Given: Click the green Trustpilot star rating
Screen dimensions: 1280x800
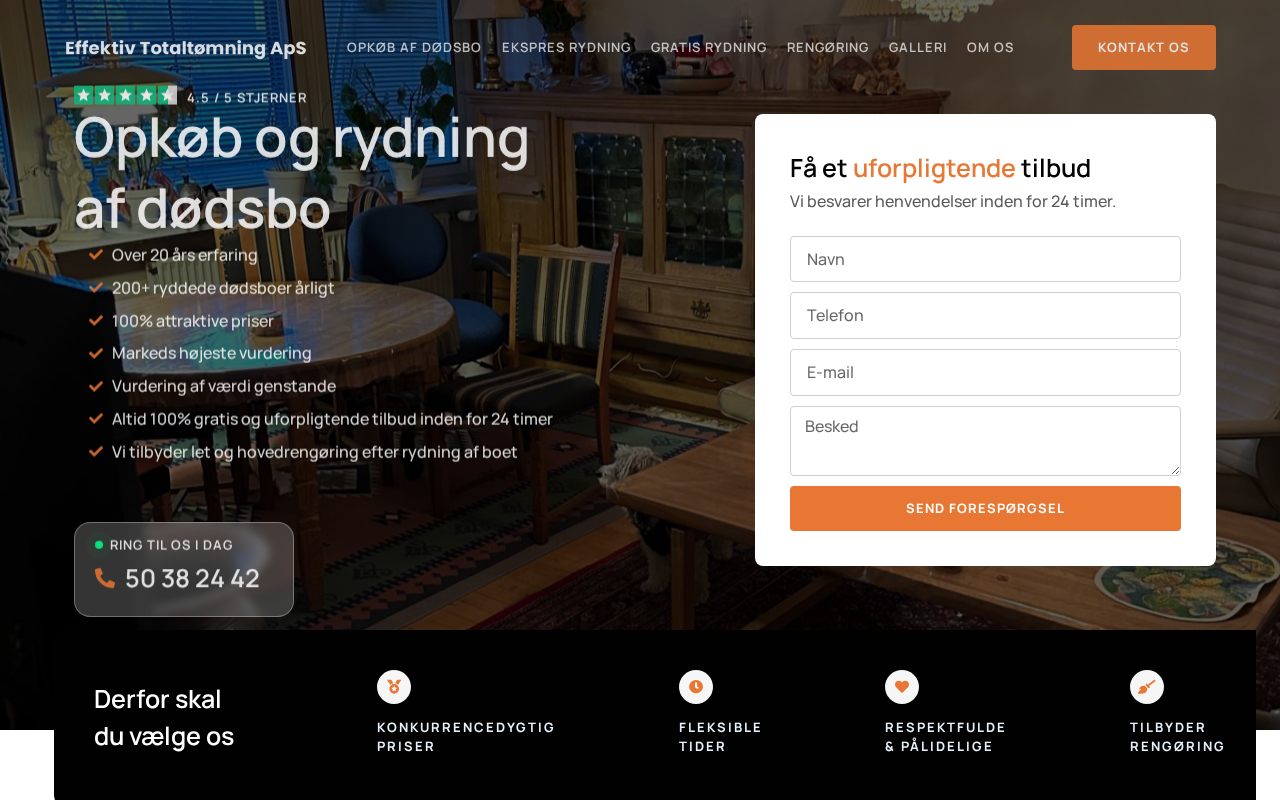Looking at the screenshot, I should tap(125, 95).
